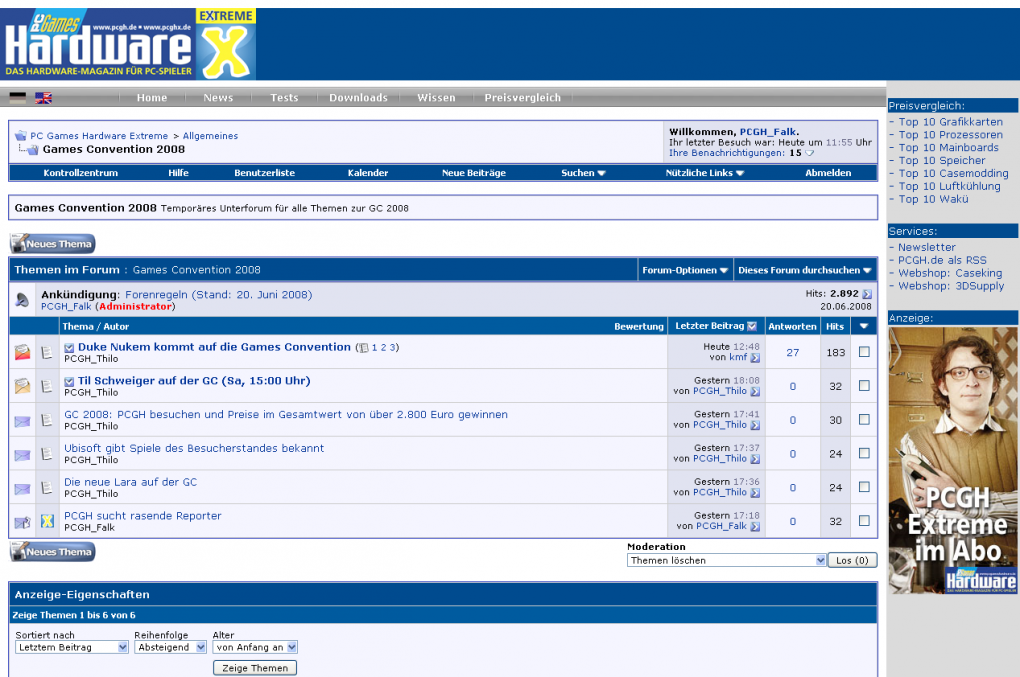This screenshot has height=677, width=1020.
Task: Click the 27 replies count for Duke Nukem
Action: [792, 352]
